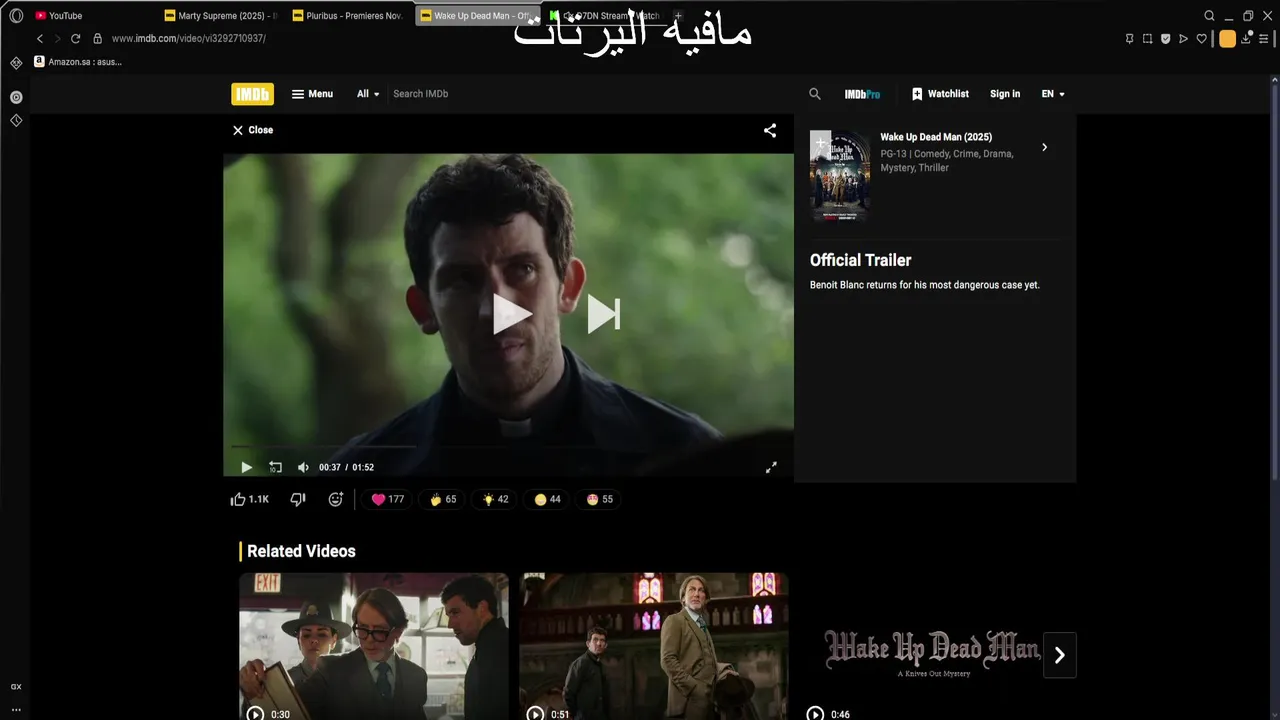Add Wake Up Dead Man poster to watchlist
This screenshot has width=1280, height=720.
pyautogui.click(x=820, y=143)
